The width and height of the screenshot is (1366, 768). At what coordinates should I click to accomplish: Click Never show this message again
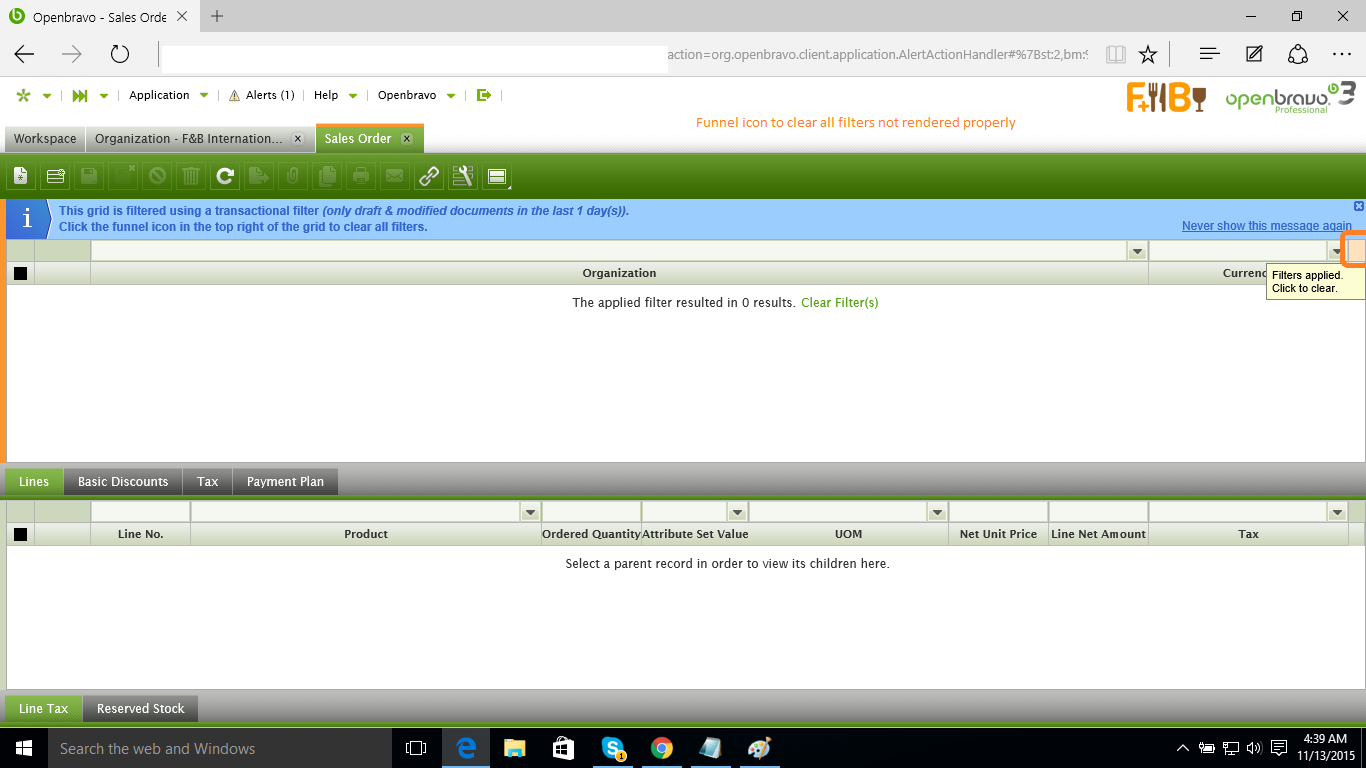[x=1267, y=226]
